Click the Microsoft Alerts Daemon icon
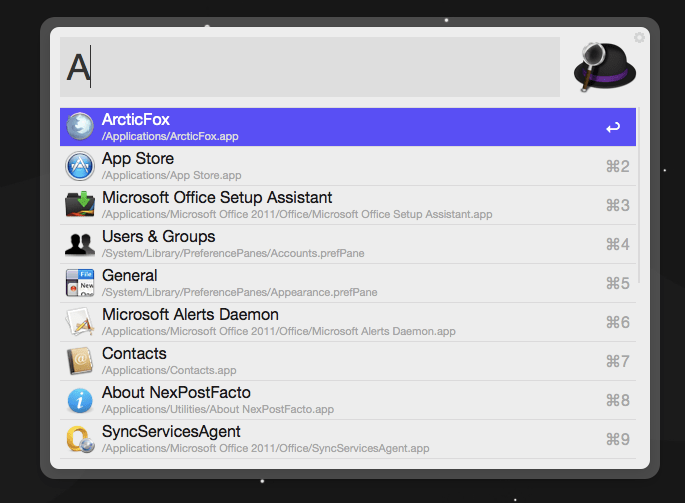Screen dimensions: 685x503 80,322
